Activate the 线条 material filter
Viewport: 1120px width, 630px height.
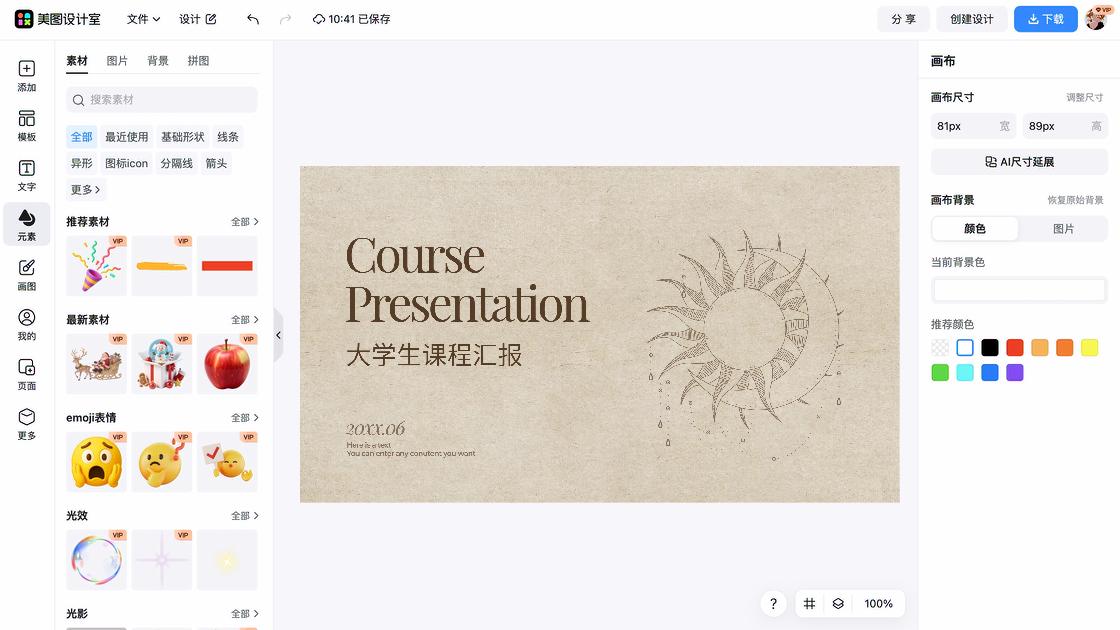click(x=227, y=136)
